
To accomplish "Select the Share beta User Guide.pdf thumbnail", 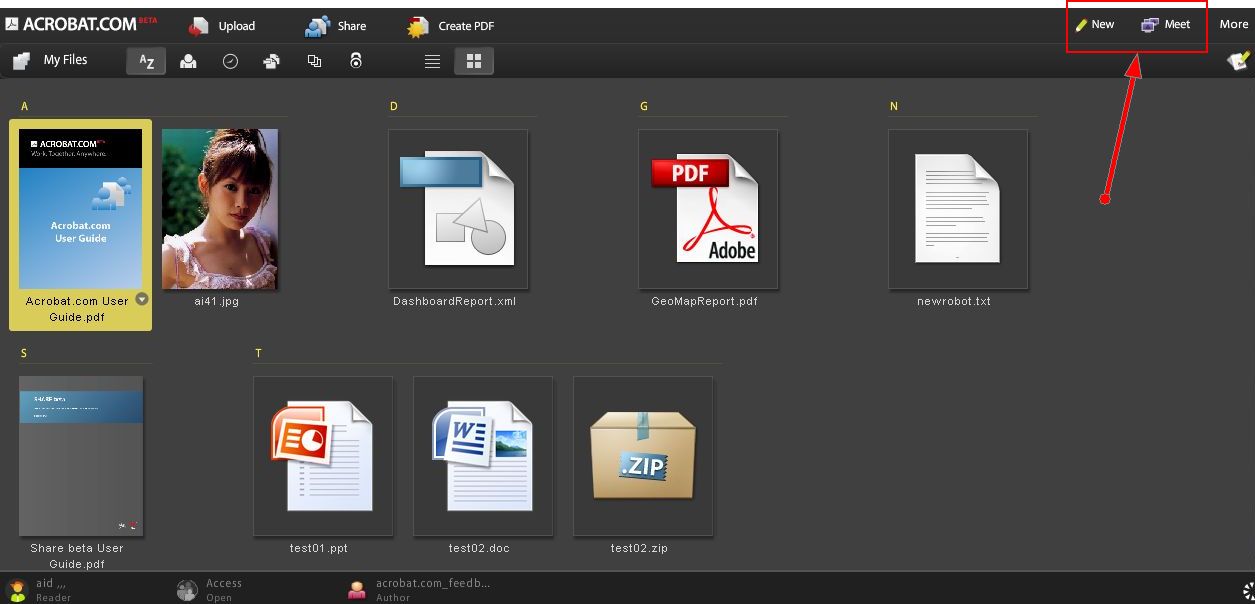I will (81, 456).
